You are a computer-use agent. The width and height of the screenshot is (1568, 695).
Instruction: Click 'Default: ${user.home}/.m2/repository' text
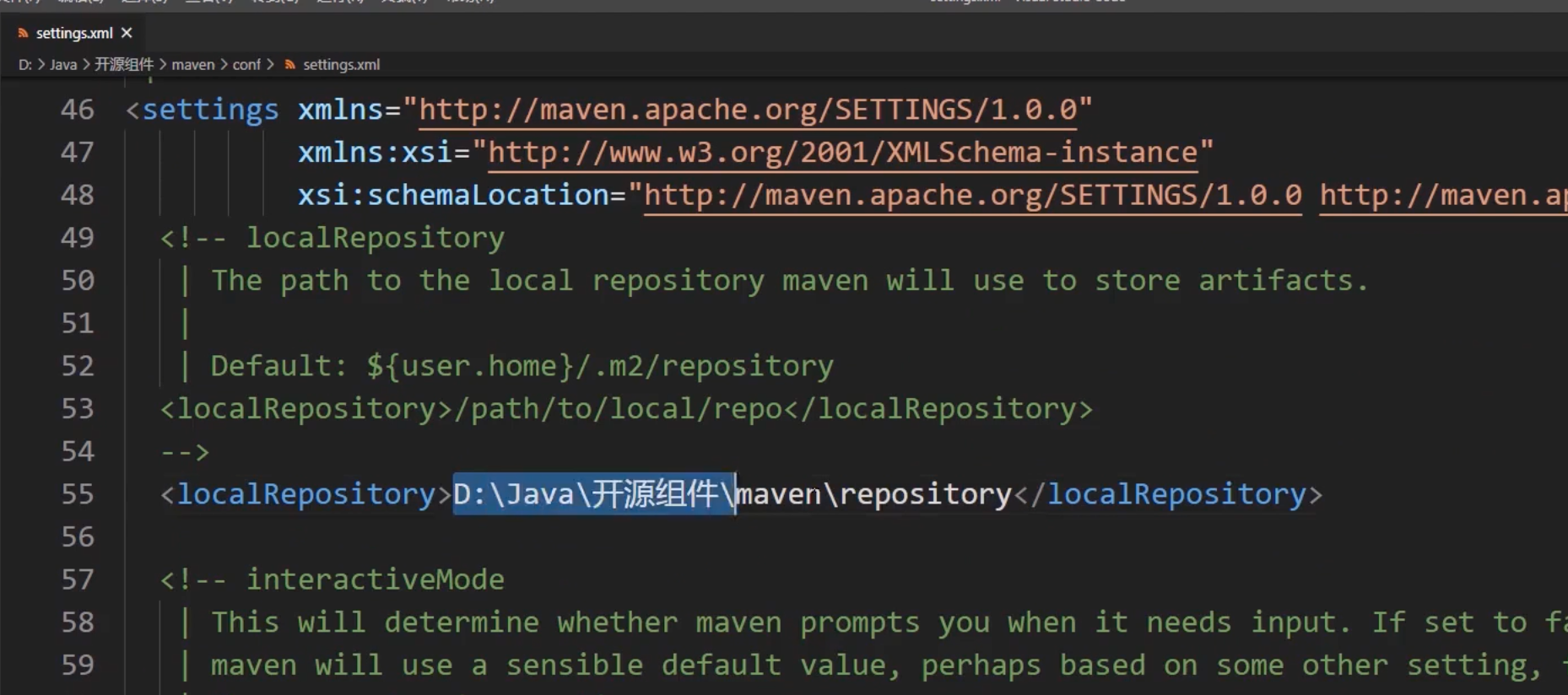pyautogui.click(x=522, y=366)
